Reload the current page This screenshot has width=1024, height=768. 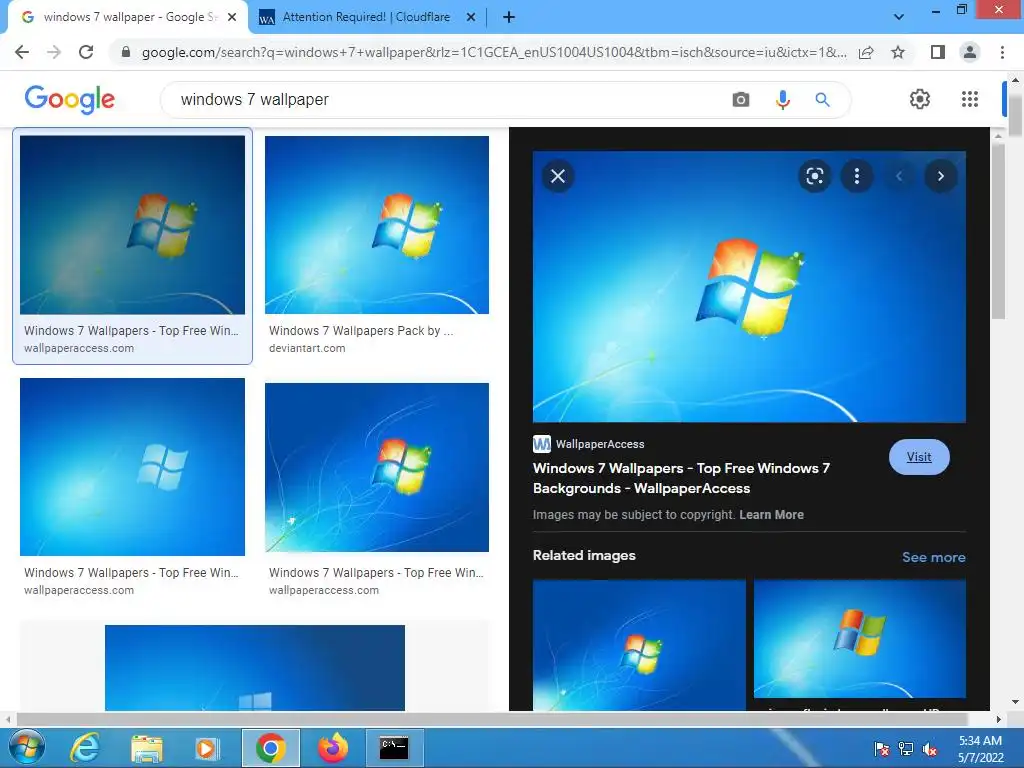(86, 52)
